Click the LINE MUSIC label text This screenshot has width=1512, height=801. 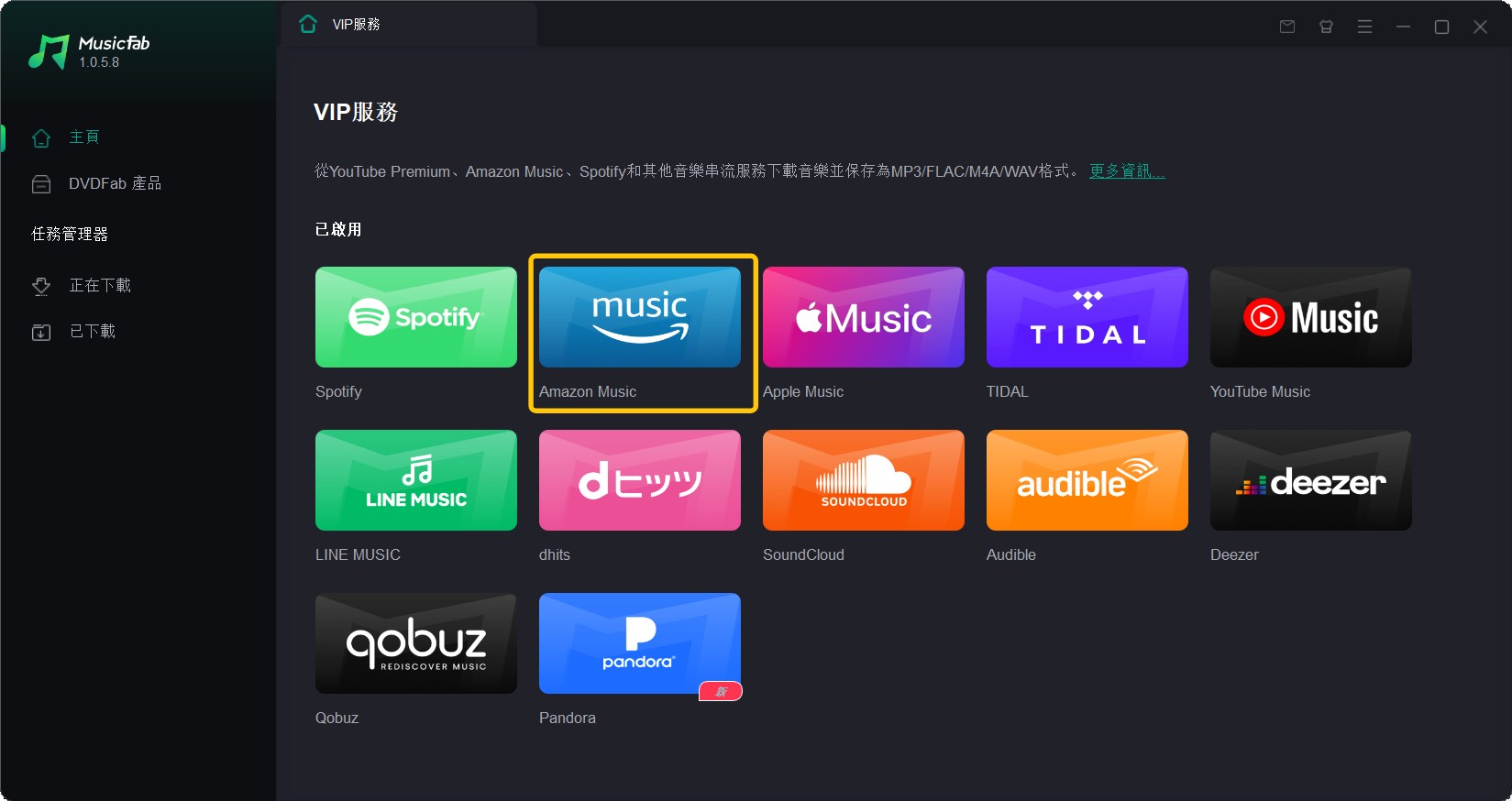point(358,554)
